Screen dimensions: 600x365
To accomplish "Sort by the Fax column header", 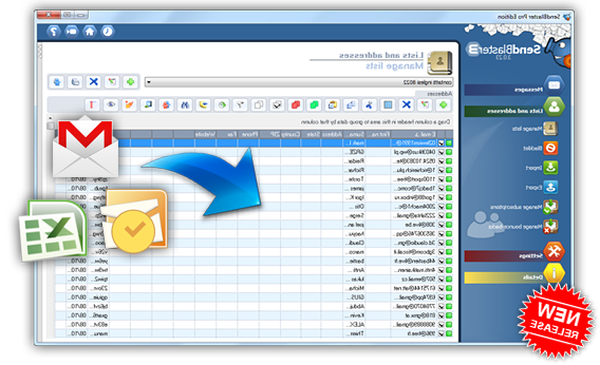I will pos(227,134).
